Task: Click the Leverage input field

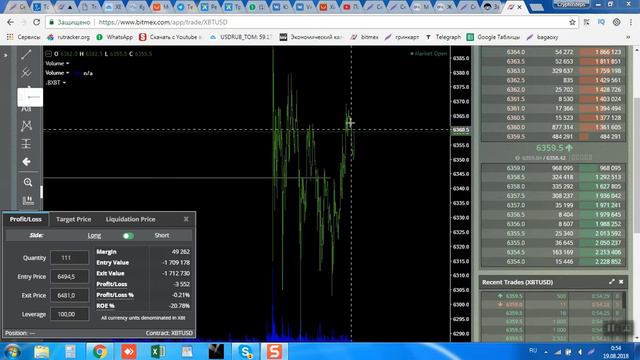Action: [69, 314]
